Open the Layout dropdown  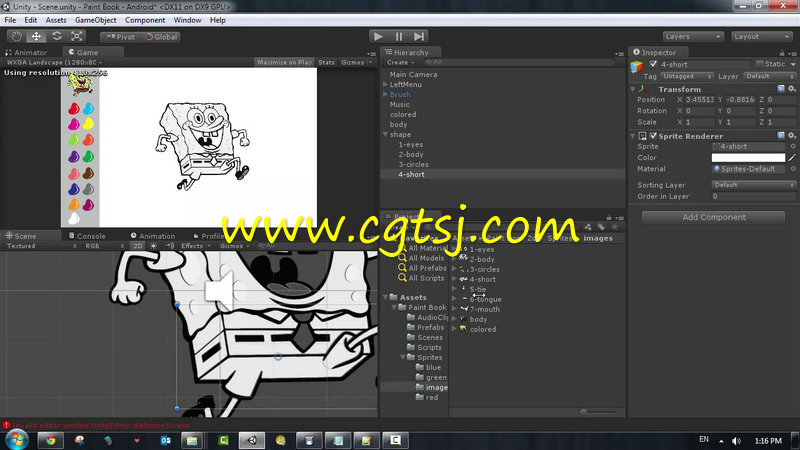tap(761, 37)
